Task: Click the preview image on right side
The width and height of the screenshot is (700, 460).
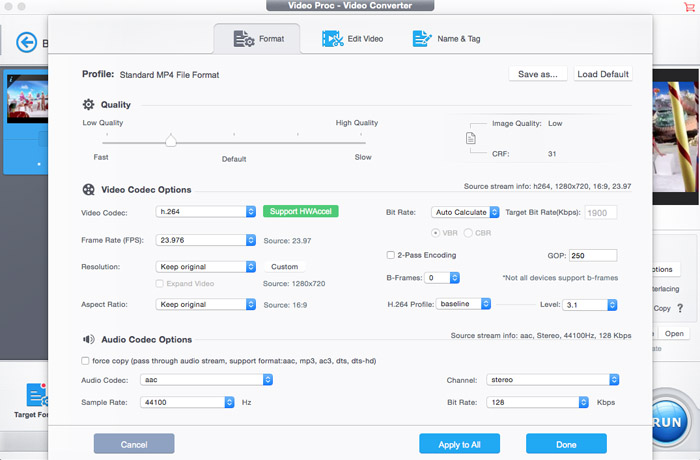Action: 675,137
